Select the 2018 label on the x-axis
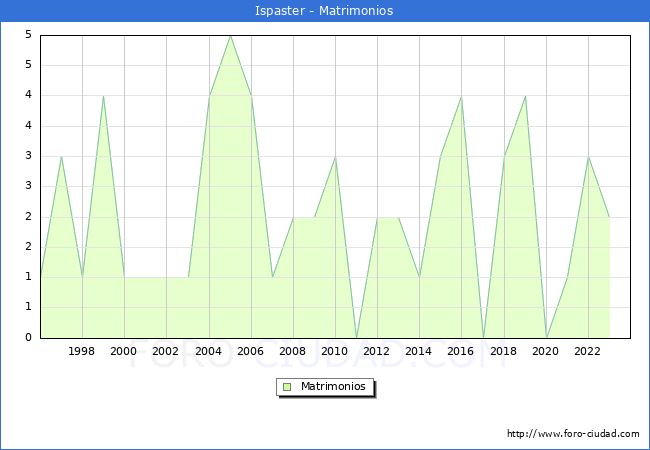The image size is (650, 450). pyautogui.click(x=504, y=351)
